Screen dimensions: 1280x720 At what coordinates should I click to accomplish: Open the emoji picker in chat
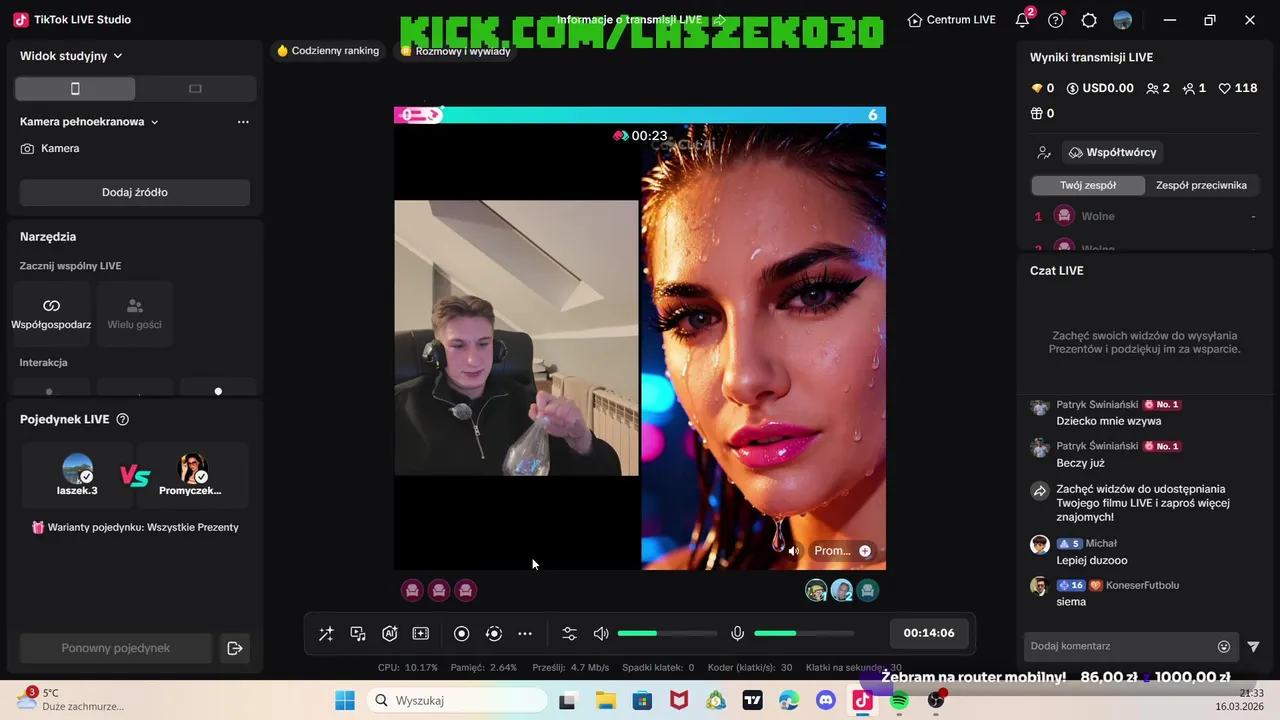coord(1224,647)
